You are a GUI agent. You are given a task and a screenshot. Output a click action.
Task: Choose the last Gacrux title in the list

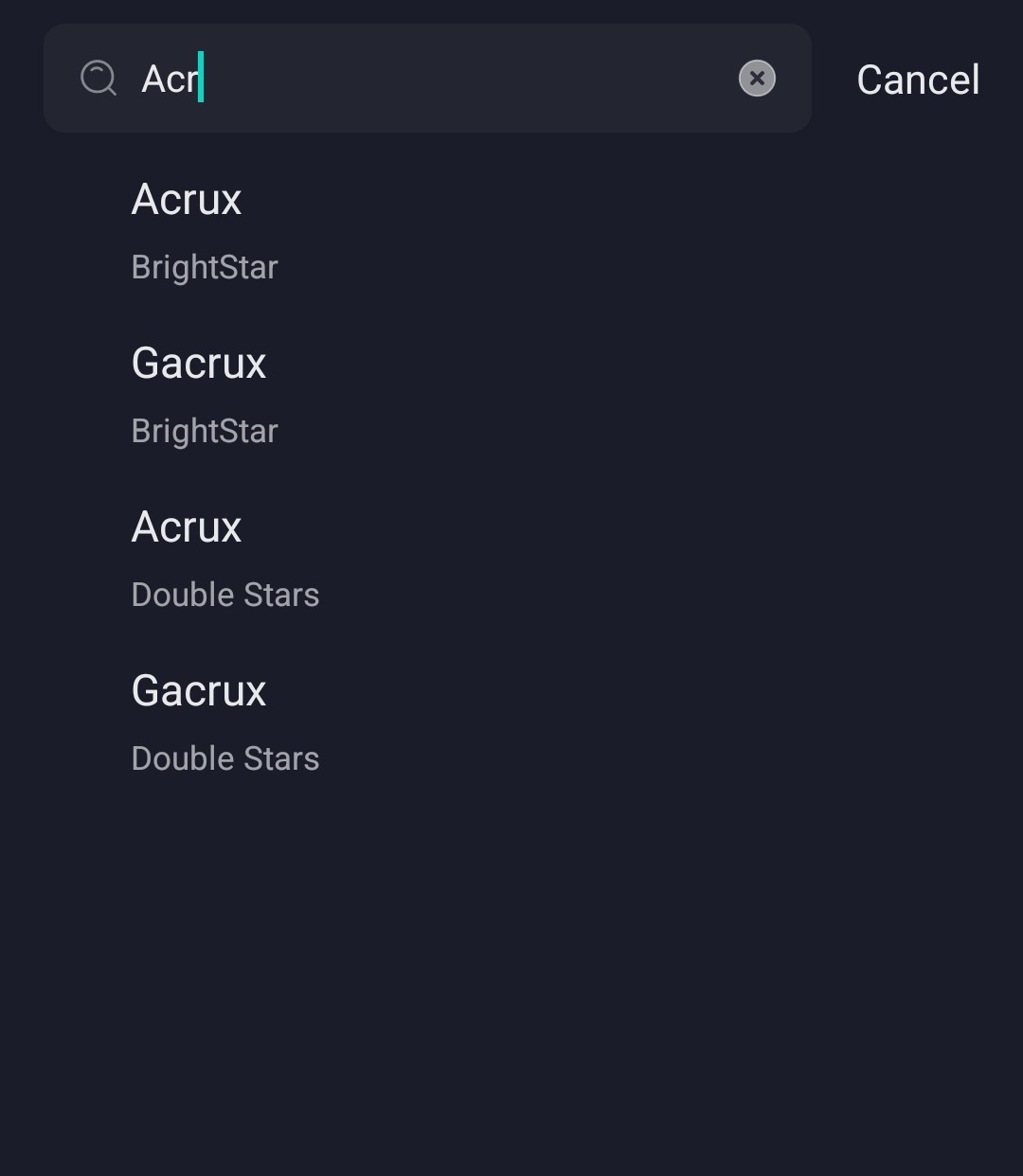199,691
